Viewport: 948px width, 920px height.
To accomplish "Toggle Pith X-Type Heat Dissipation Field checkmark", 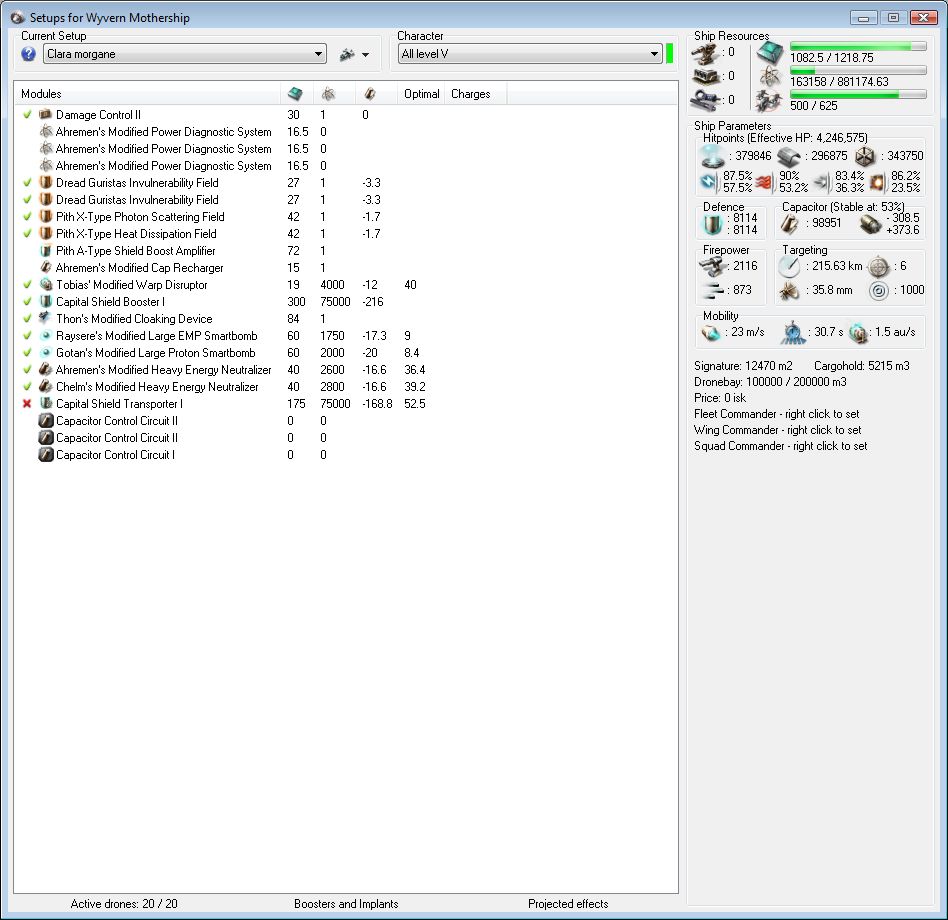I will pyautogui.click(x=27, y=233).
